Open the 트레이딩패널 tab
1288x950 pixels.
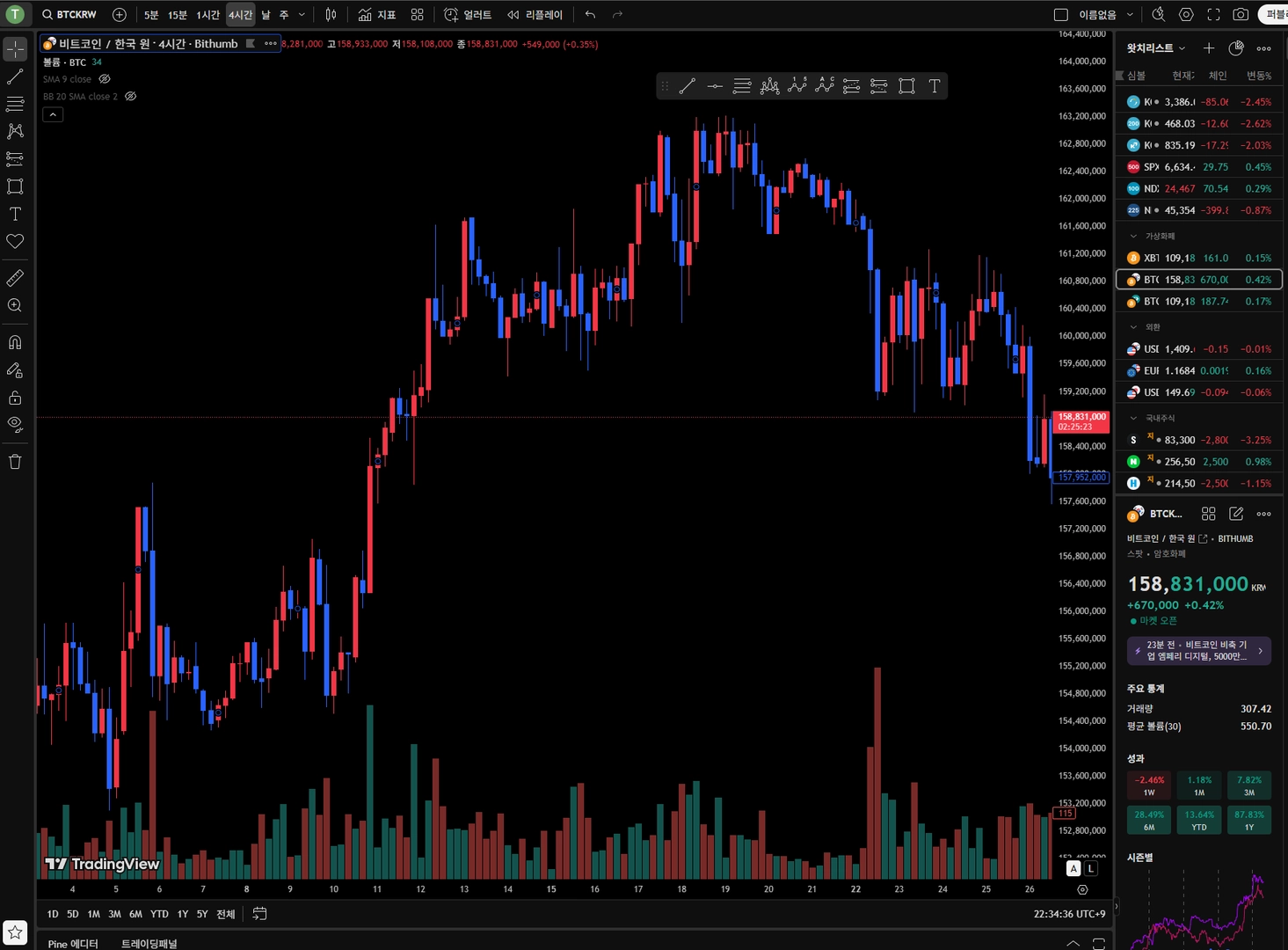pos(149,944)
